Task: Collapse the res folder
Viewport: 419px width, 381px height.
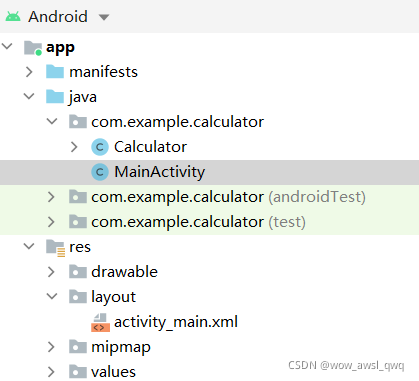Action: (x=29, y=246)
